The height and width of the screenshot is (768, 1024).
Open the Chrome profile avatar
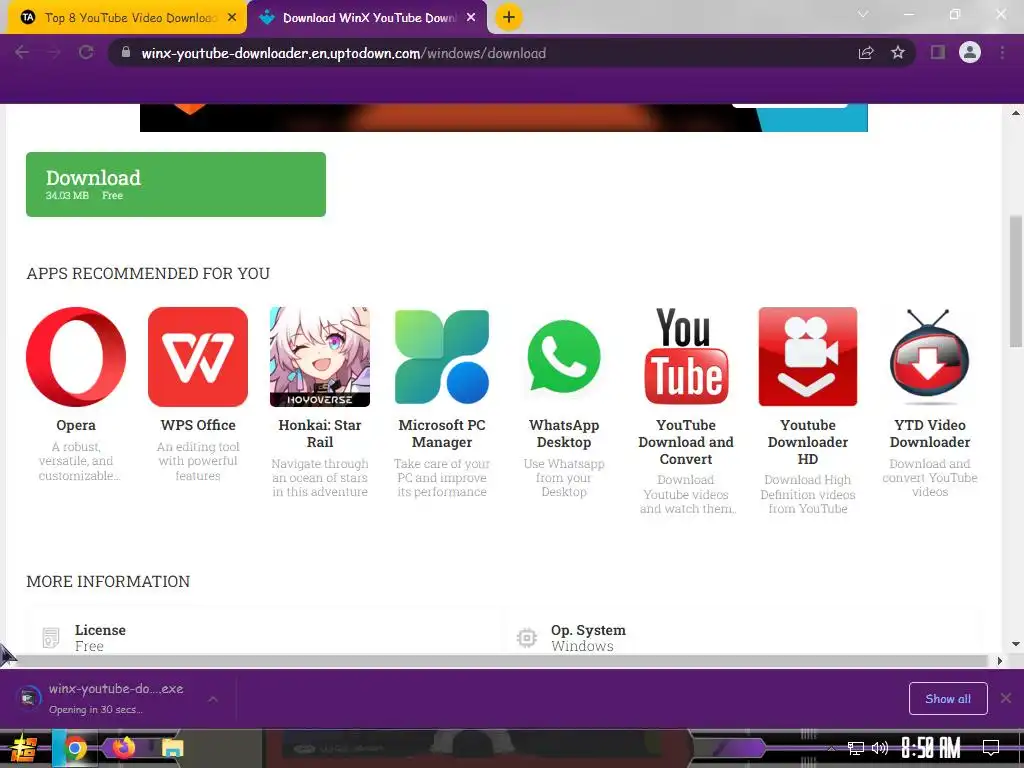point(970,52)
